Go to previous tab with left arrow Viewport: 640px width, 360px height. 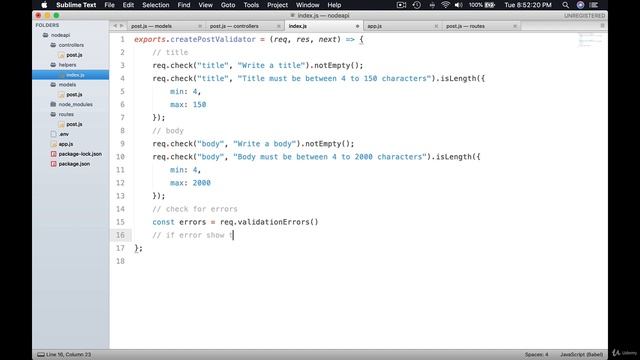tap(115, 26)
